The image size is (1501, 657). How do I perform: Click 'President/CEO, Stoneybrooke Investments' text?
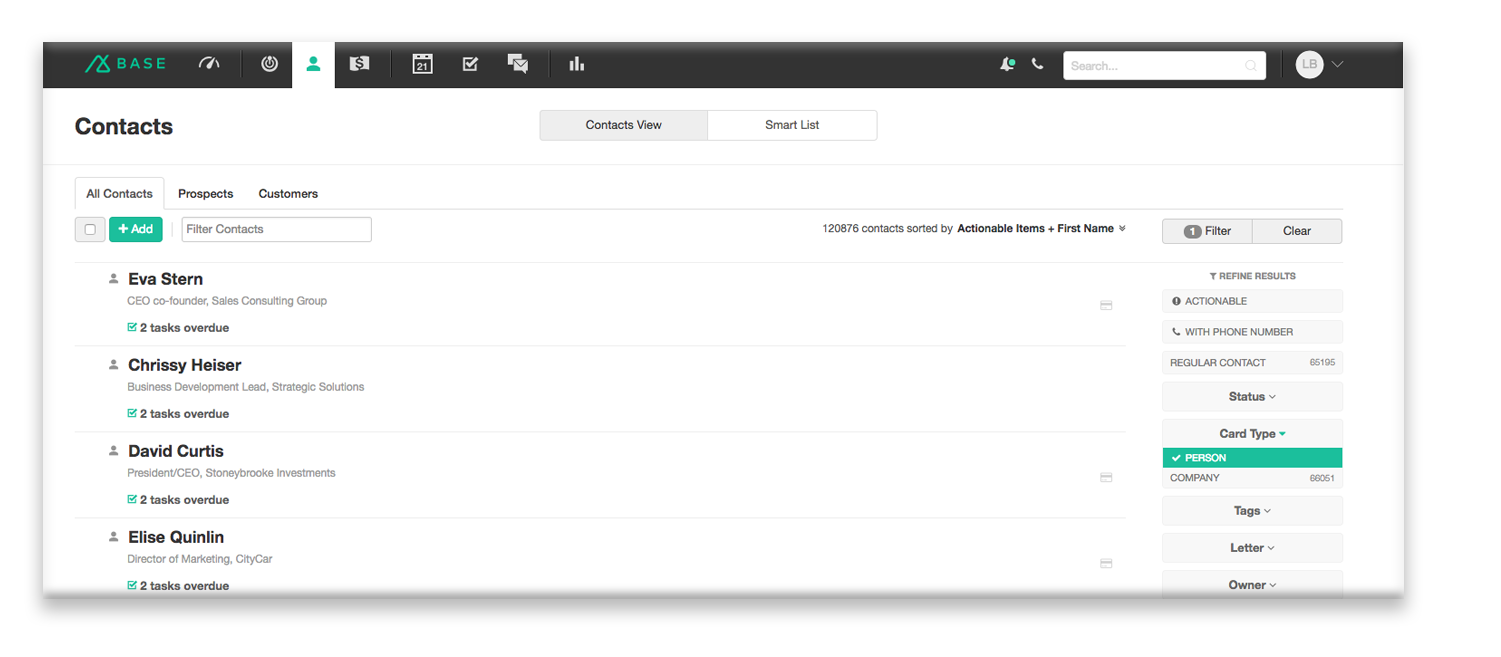pyautogui.click(x=231, y=473)
